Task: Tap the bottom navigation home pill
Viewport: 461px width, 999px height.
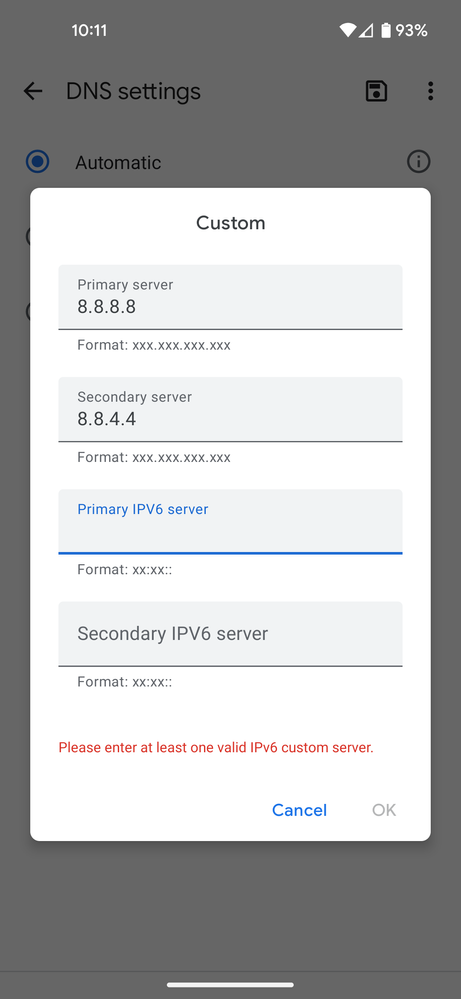Action: coord(230,985)
